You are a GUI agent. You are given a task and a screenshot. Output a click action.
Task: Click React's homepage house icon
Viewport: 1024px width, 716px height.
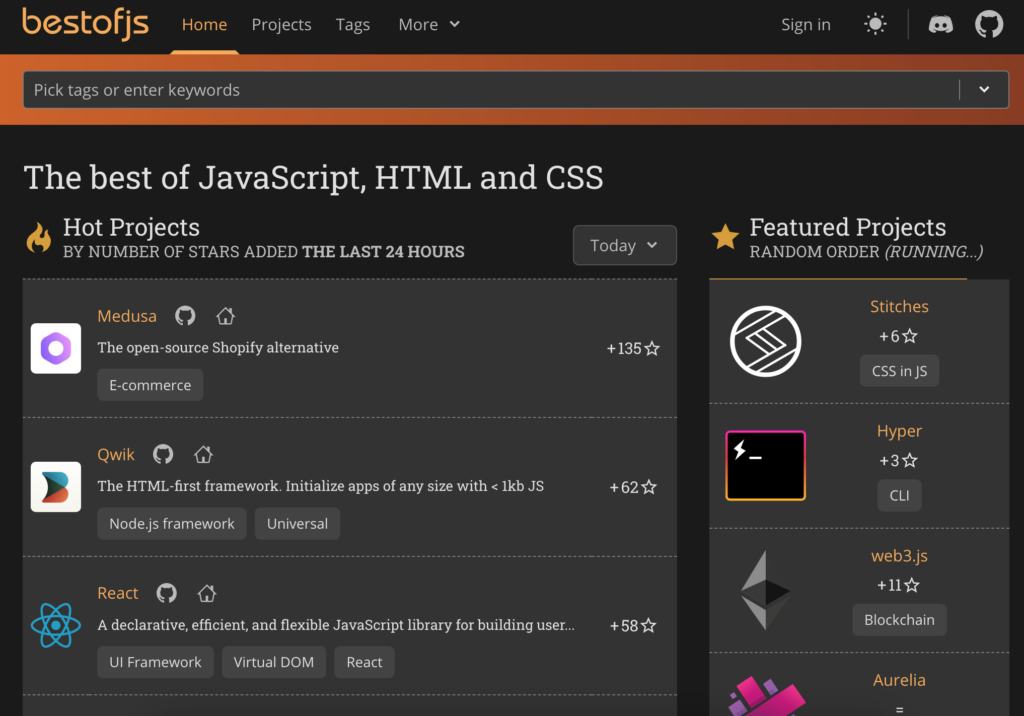pyautogui.click(x=207, y=593)
